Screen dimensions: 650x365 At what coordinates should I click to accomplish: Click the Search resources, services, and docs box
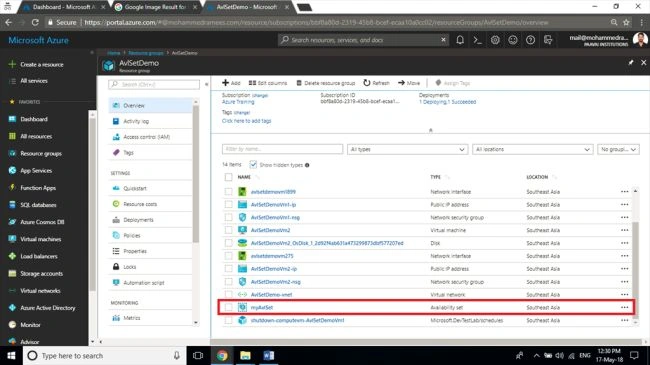[x=363, y=40]
